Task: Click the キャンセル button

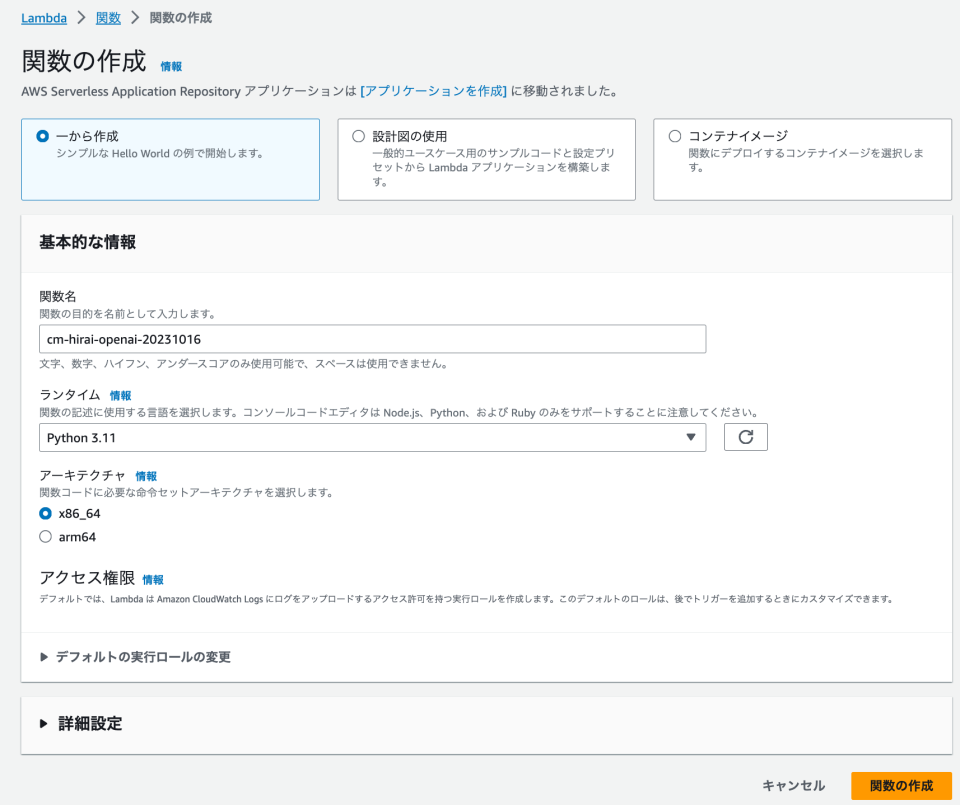Action: [793, 786]
